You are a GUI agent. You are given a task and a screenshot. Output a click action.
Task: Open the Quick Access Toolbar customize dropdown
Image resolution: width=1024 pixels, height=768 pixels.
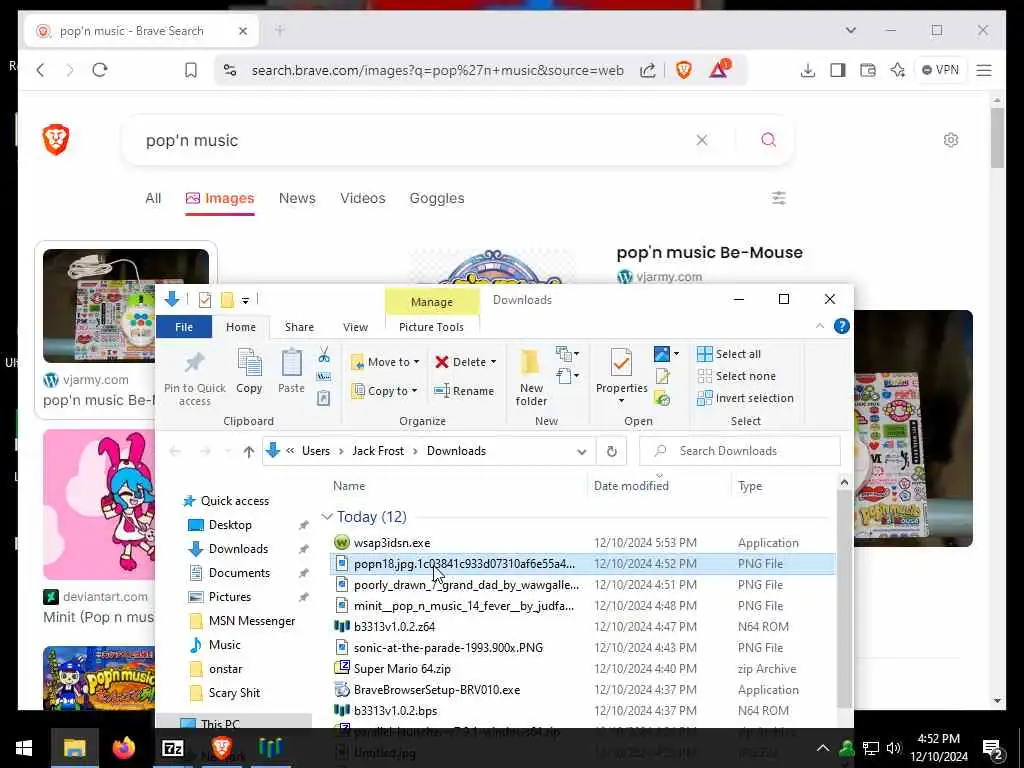pyautogui.click(x=246, y=300)
